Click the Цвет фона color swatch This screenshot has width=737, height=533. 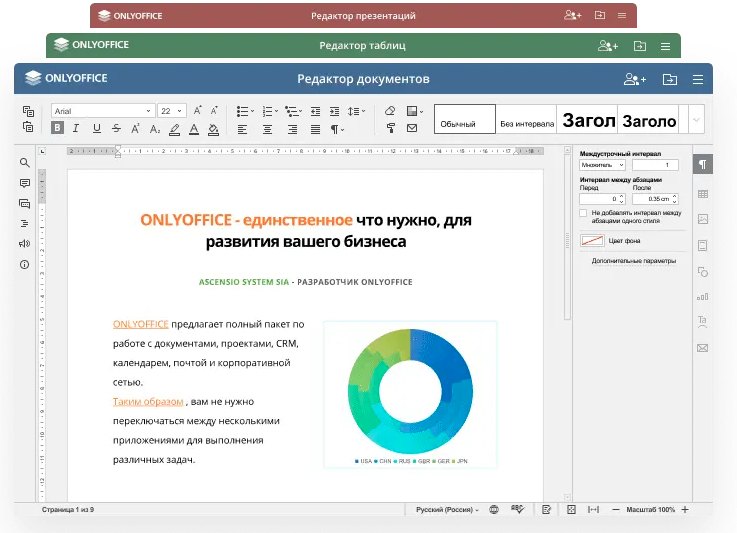click(592, 241)
